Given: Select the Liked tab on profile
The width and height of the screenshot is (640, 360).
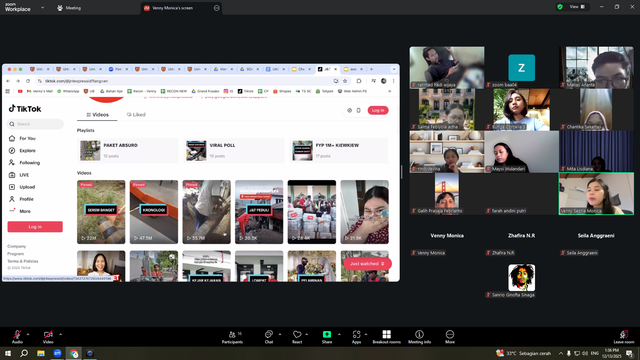Looking at the screenshot, I should [x=136, y=115].
